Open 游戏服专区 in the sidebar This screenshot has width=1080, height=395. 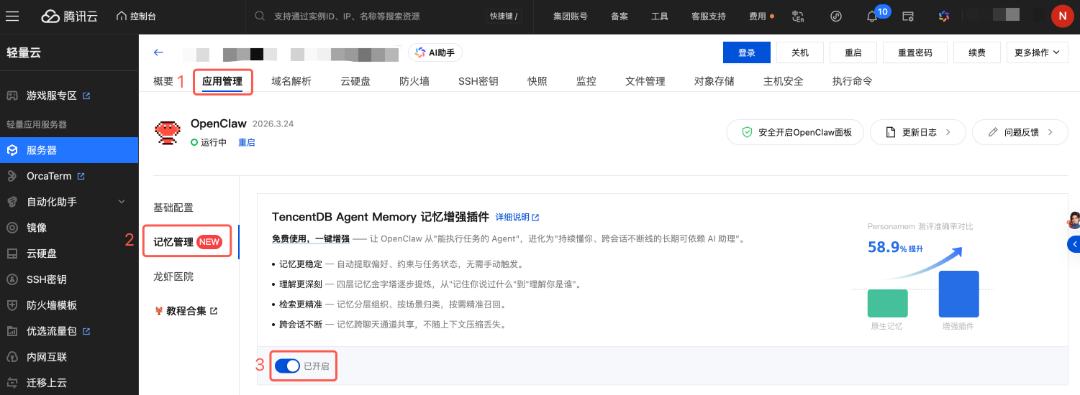[52, 95]
